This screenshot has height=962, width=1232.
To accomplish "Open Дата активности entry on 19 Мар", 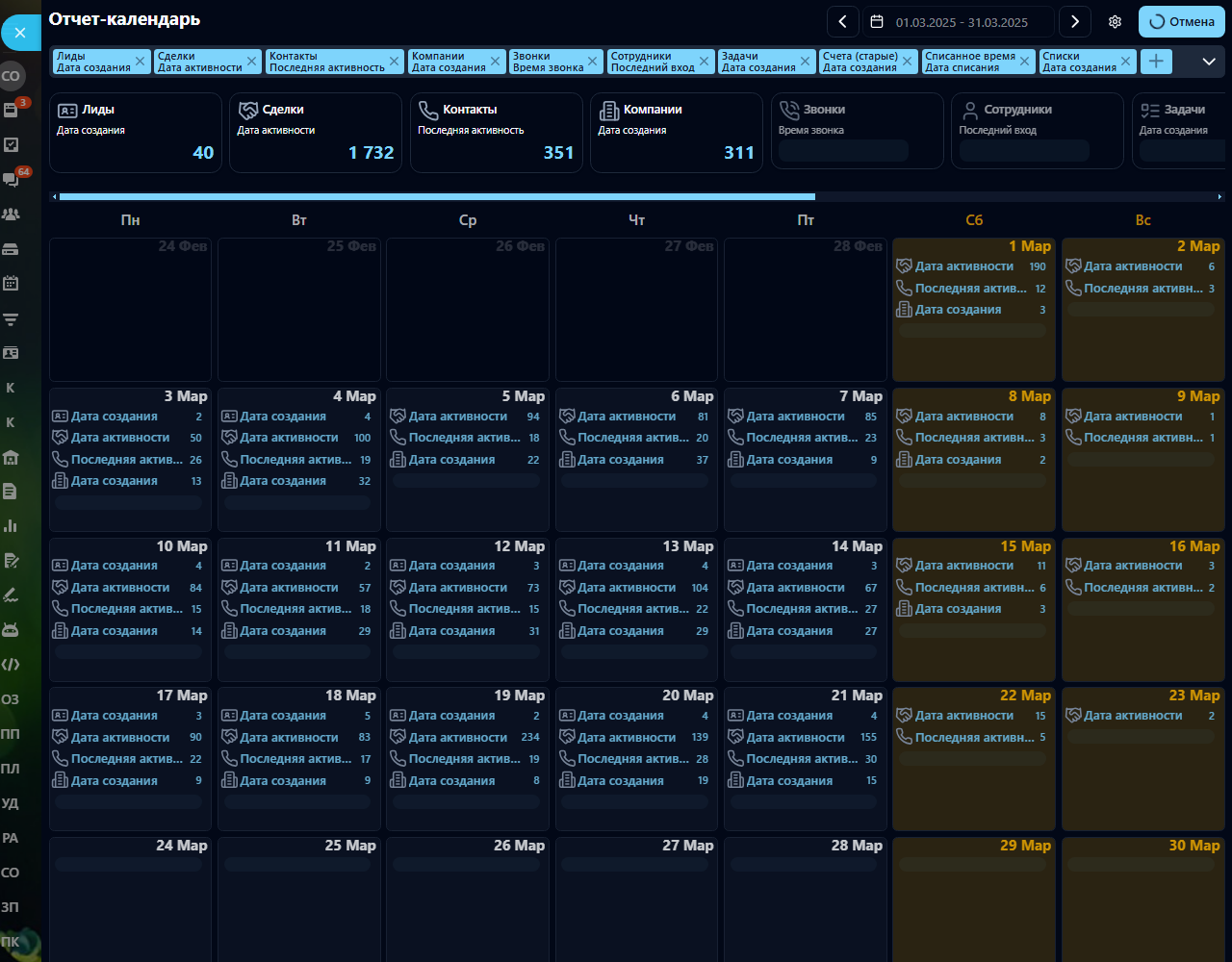I will [468, 738].
